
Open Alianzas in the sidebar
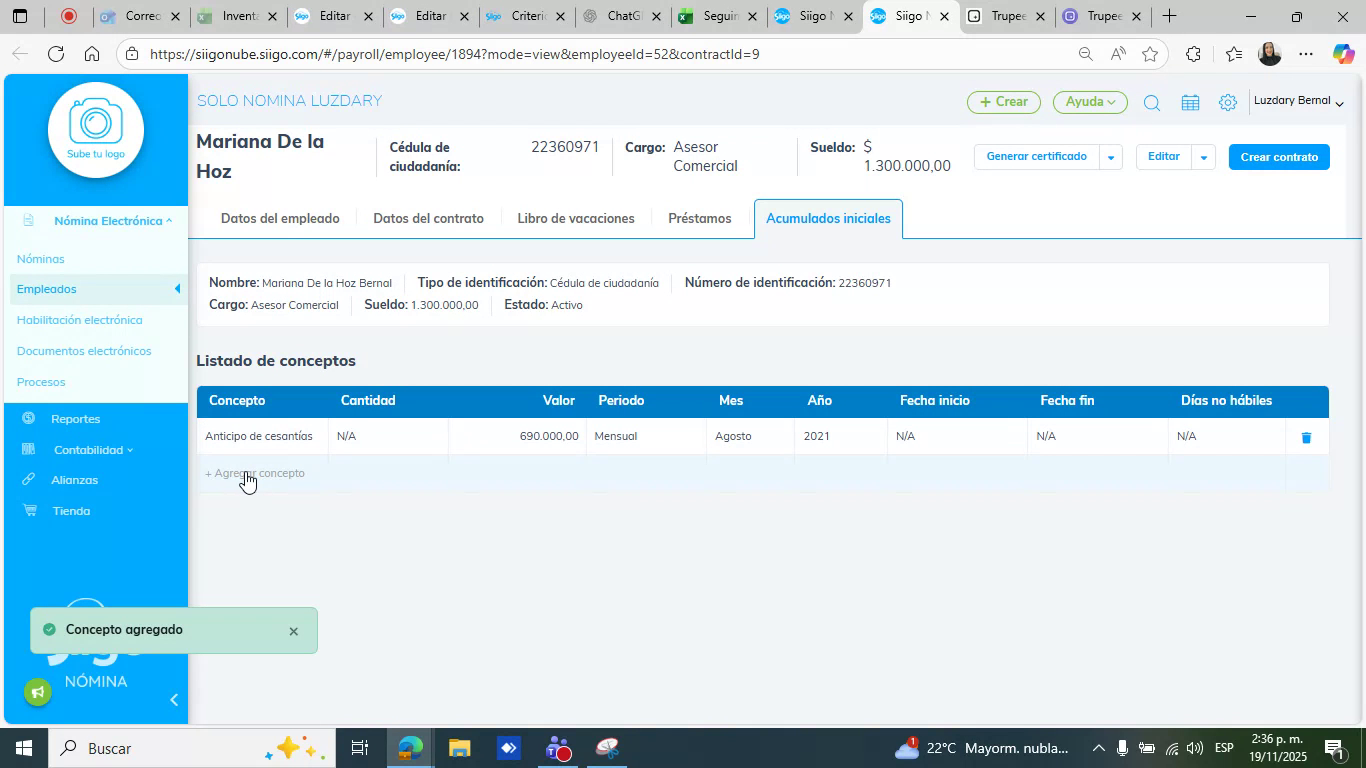[74, 480]
